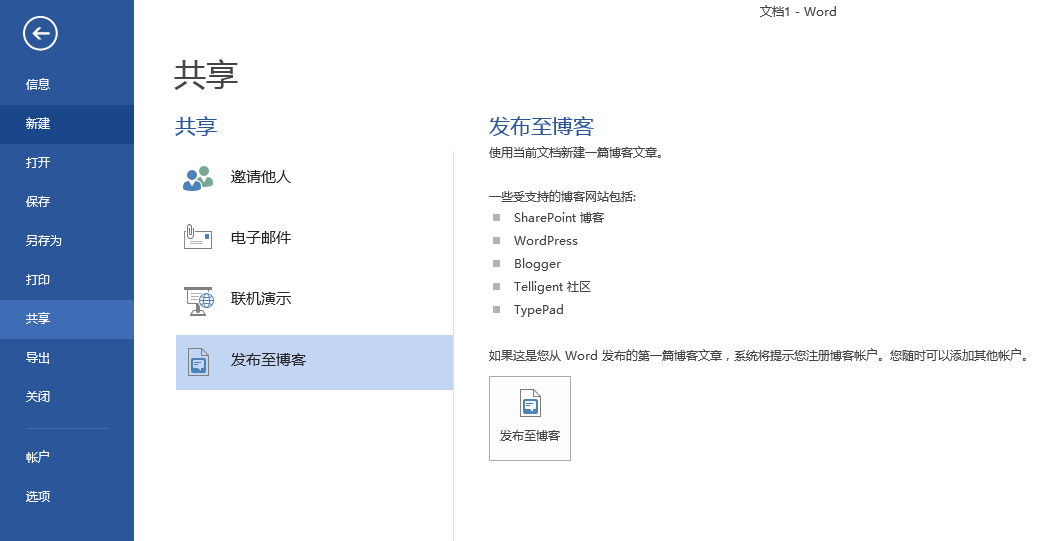Choose 保存 from the sidebar
The width and height of the screenshot is (1042, 541).
(x=66, y=202)
